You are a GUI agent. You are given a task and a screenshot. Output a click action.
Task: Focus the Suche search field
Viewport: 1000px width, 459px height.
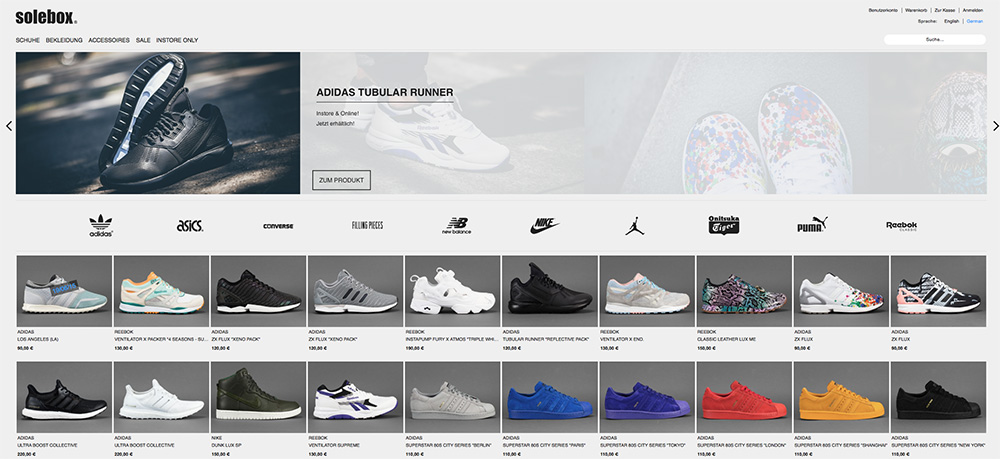click(x=934, y=40)
